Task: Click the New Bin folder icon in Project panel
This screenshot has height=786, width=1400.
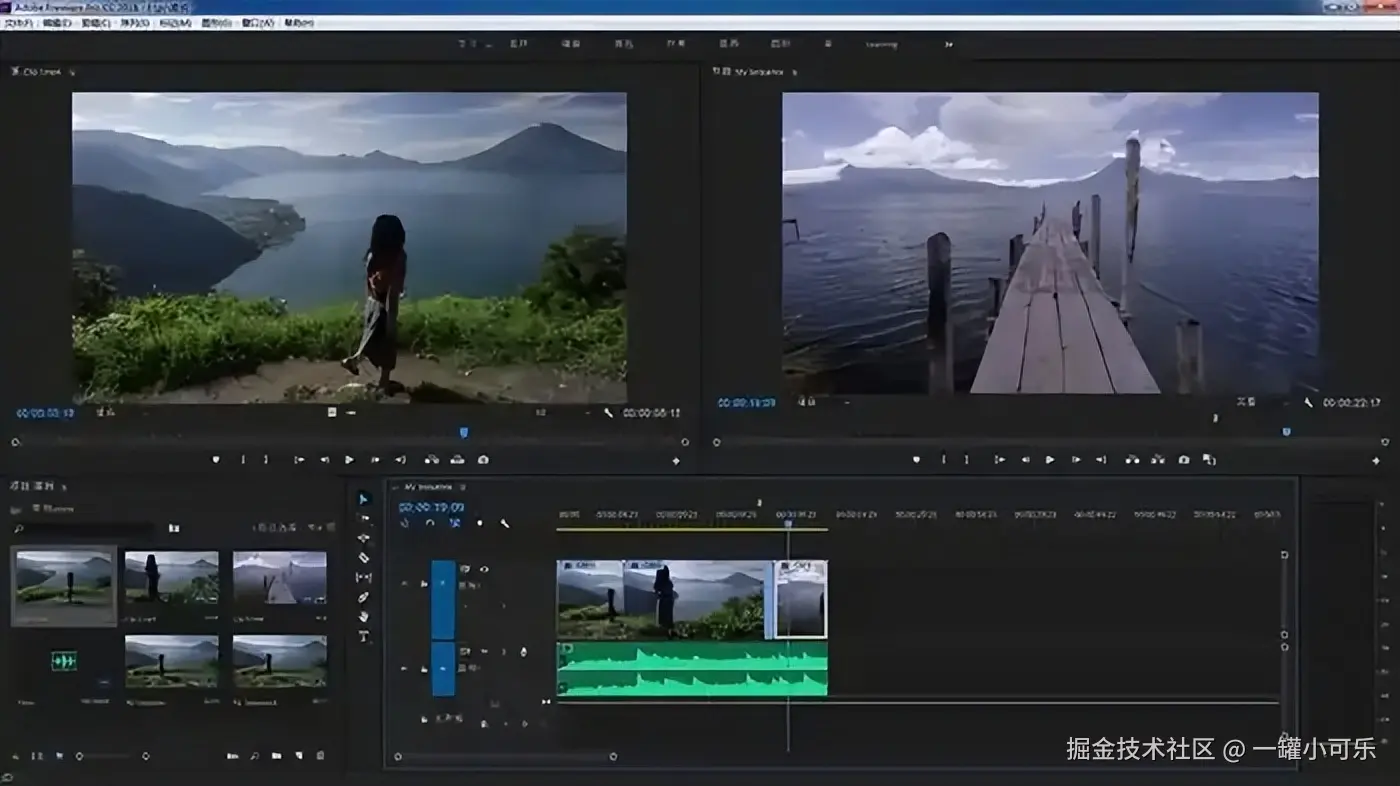Action: point(276,756)
